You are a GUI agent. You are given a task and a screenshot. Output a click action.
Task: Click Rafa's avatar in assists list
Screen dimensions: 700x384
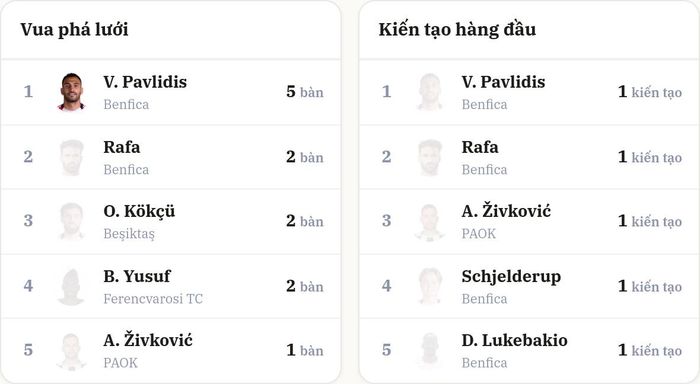(429, 157)
